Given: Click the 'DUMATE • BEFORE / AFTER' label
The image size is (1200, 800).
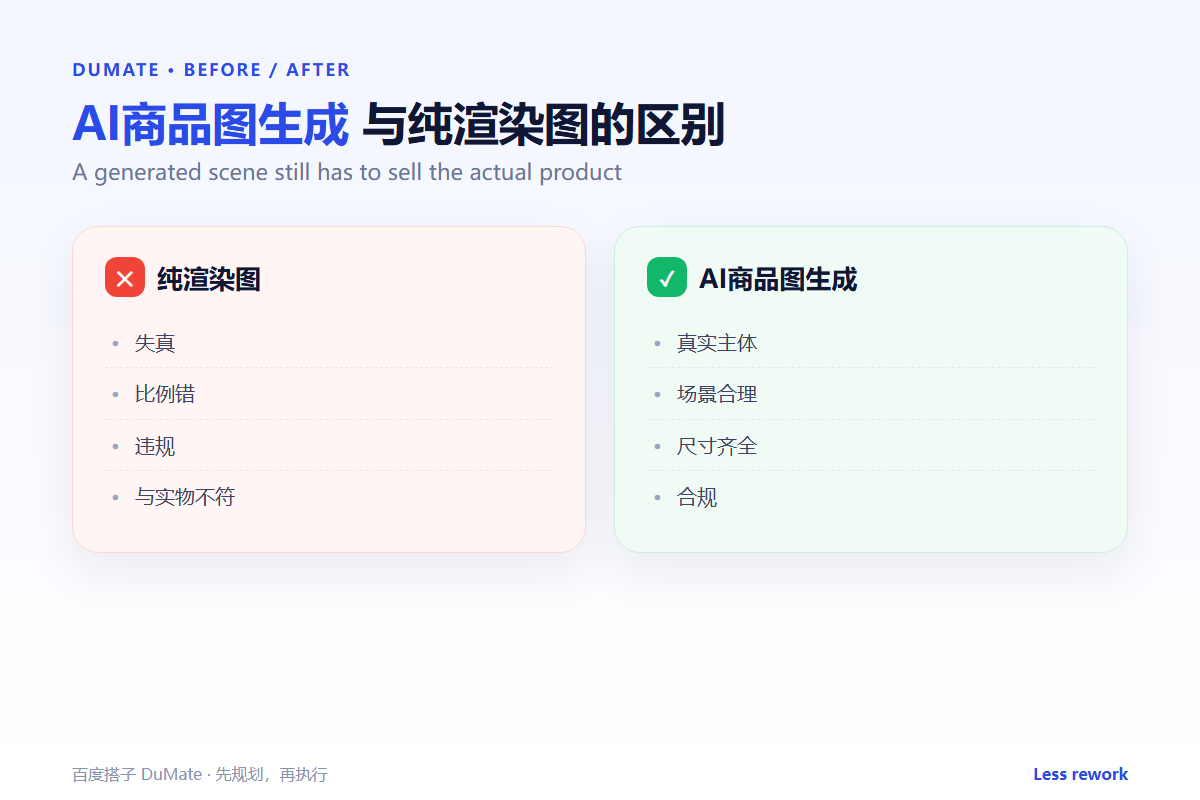Looking at the screenshot, I should 211,70.
